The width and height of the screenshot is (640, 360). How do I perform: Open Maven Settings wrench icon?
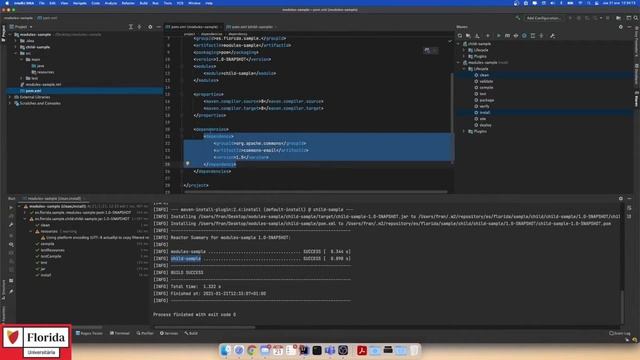(552, 36)
